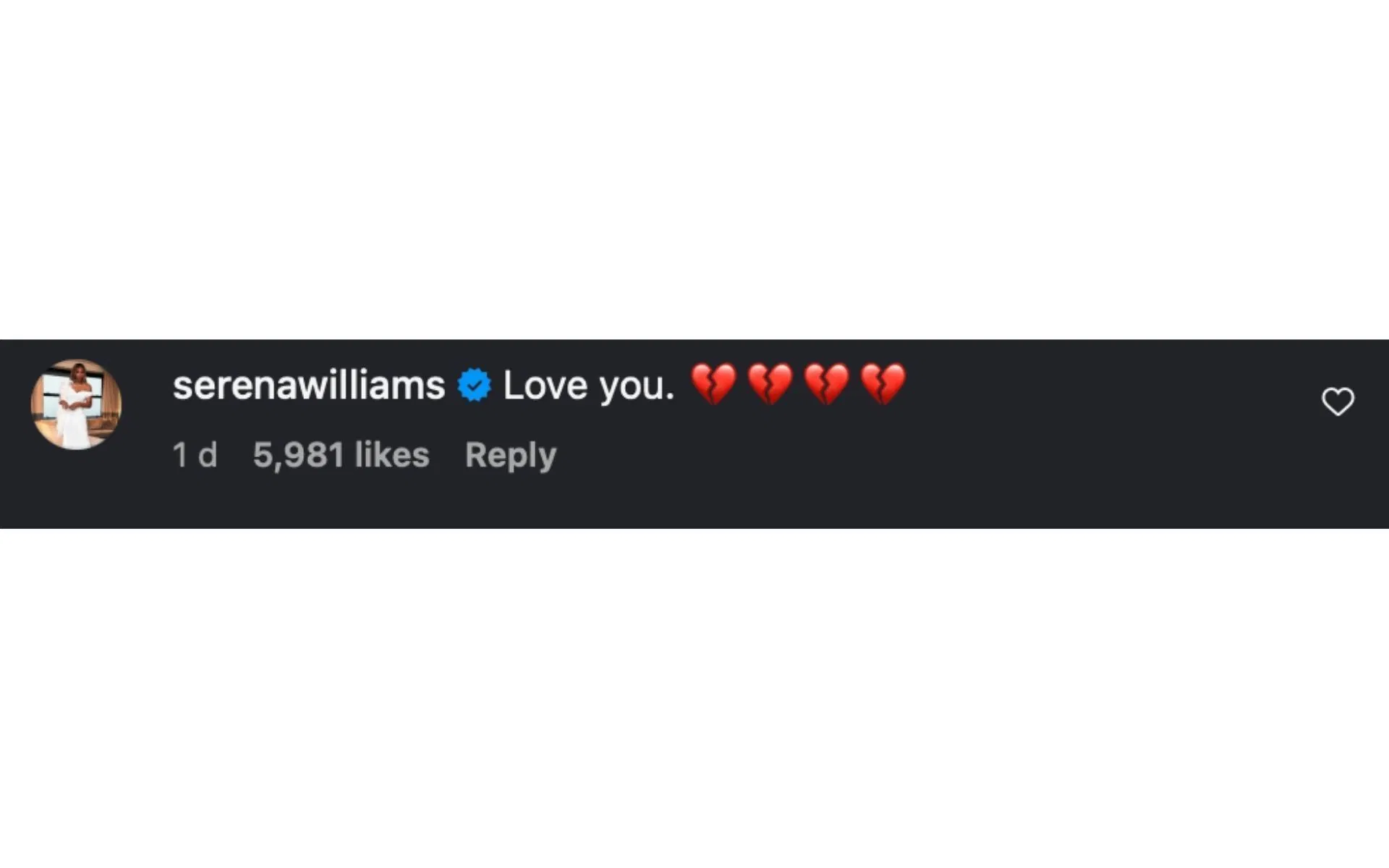Click the first broken heart emoji
The image size is (1389, 868).
coord(713,384)
